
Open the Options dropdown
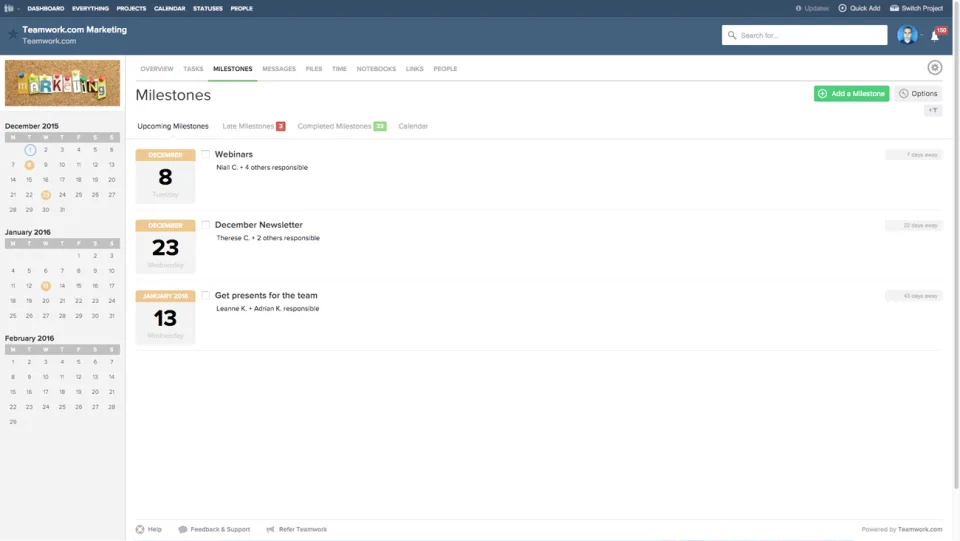[918, 94]
